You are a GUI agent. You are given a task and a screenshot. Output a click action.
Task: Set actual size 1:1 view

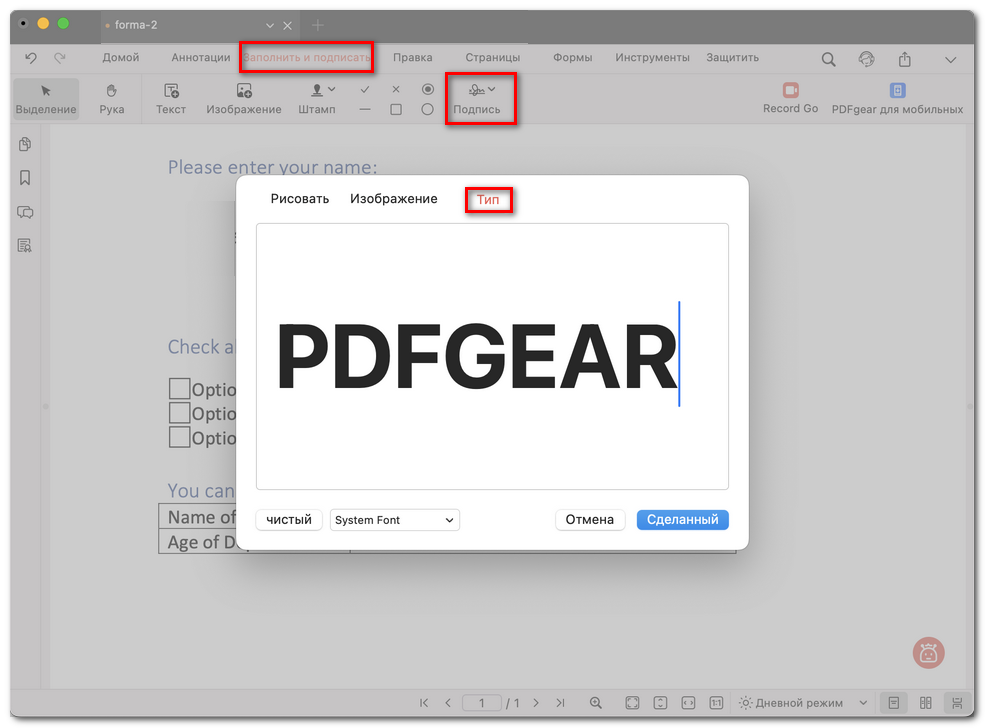[716, 703]
